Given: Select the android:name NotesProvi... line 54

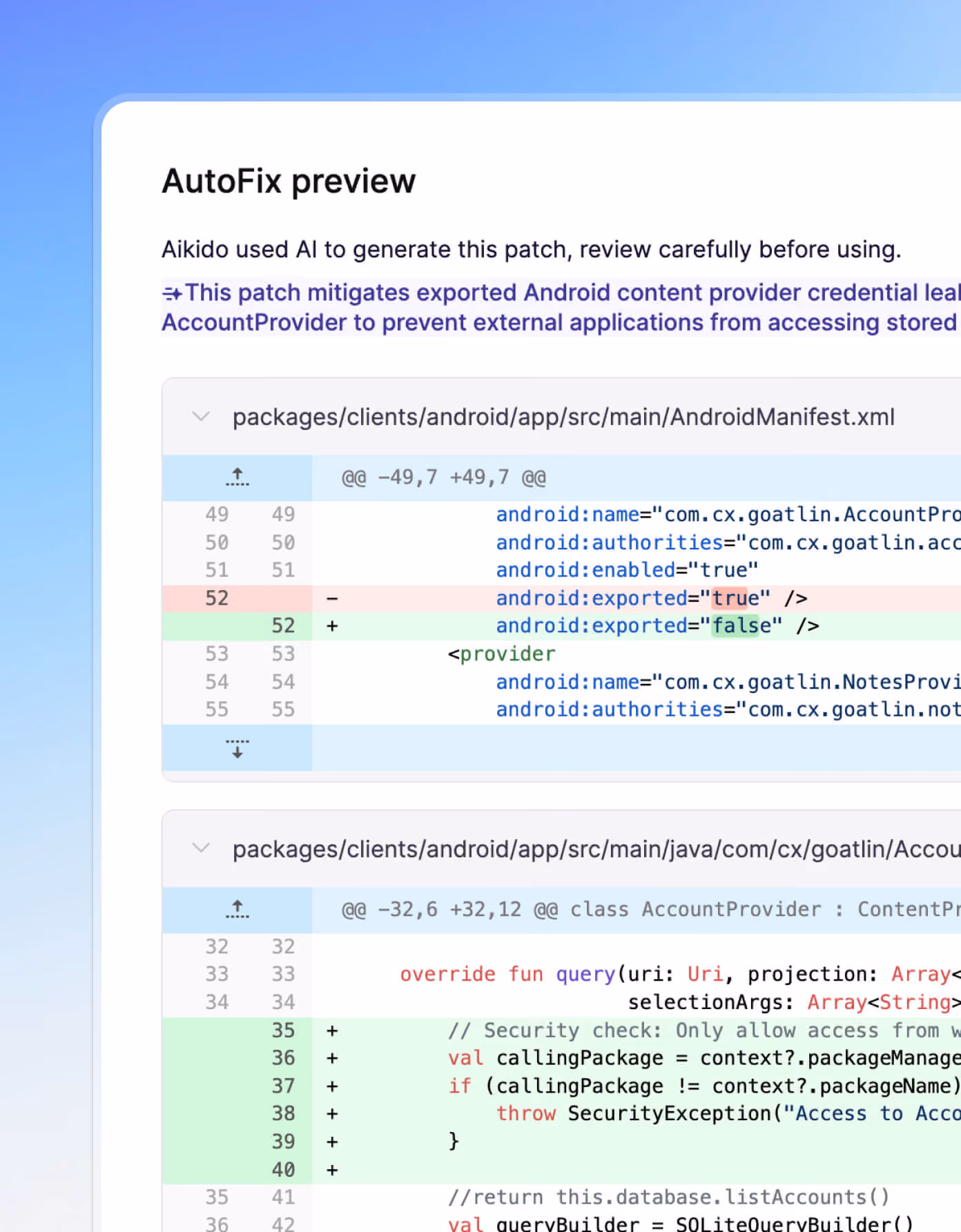Looking at the screenshot, I should point(728,682).
